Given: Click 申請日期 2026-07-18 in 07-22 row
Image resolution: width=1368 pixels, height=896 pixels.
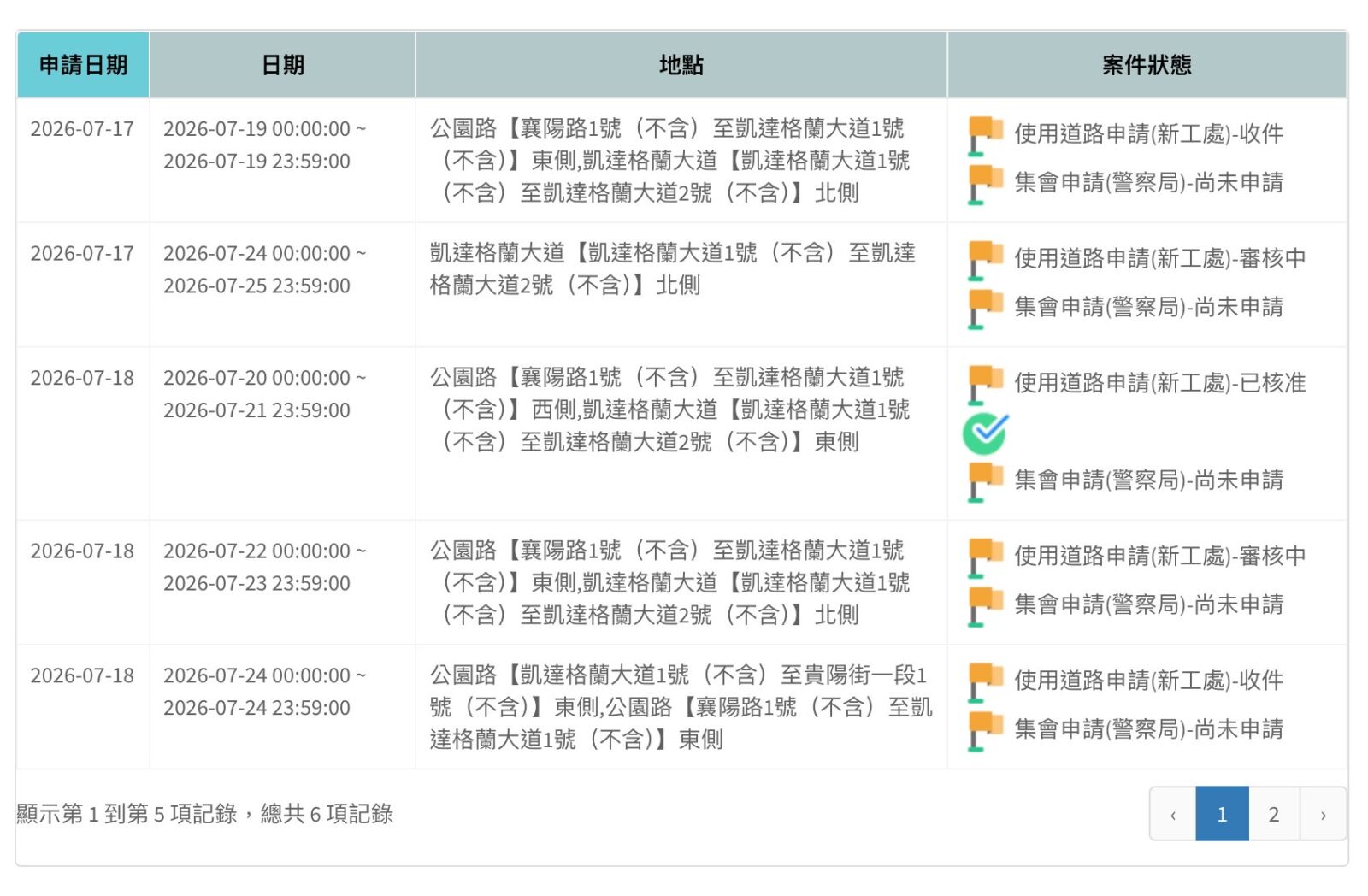Looking at the screenshot, I should pyautogui.click(x=82, y=551).
